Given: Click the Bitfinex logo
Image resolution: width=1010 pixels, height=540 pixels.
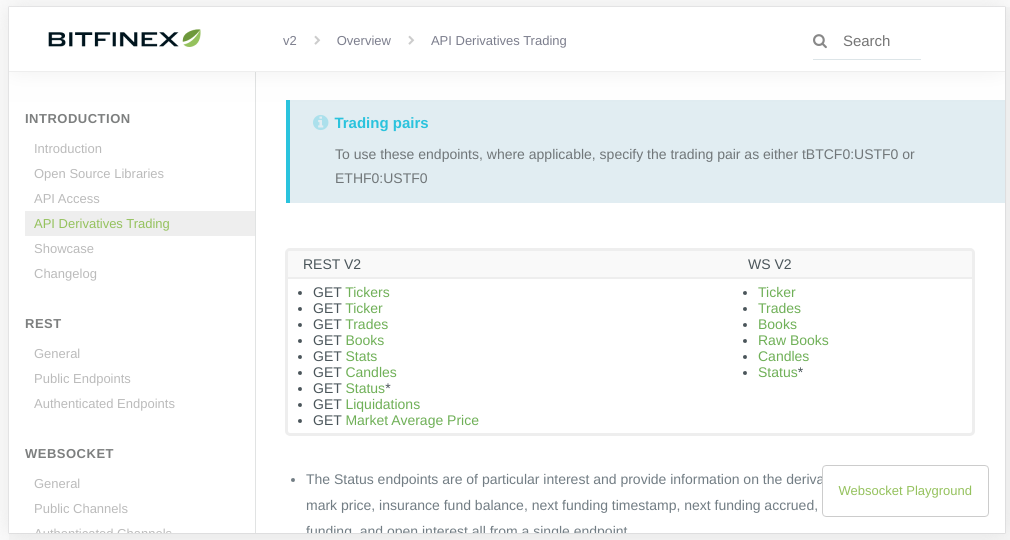Looking at the screenshot, I should 124,39.
